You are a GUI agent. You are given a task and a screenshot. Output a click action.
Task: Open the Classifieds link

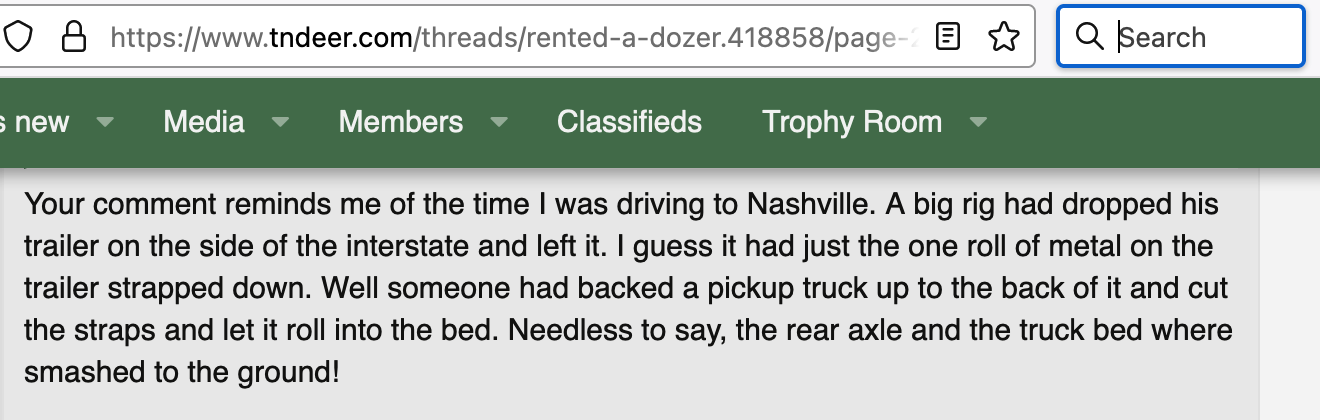click(x=629, y=122)
